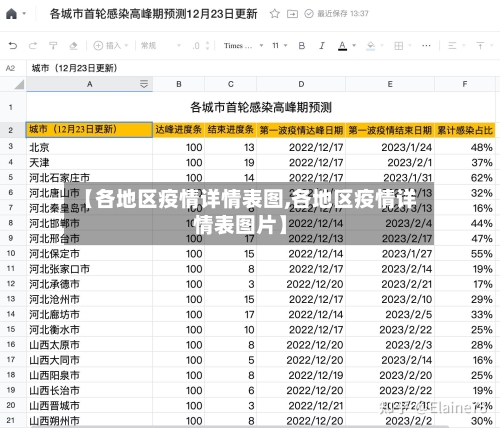Select row 10 header

tap(11, 253)
